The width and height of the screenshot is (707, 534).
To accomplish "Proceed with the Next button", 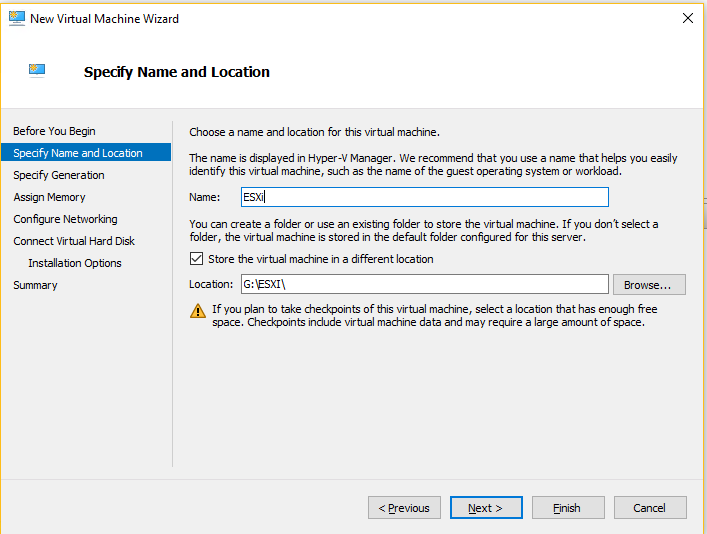I will click(486, 508).
